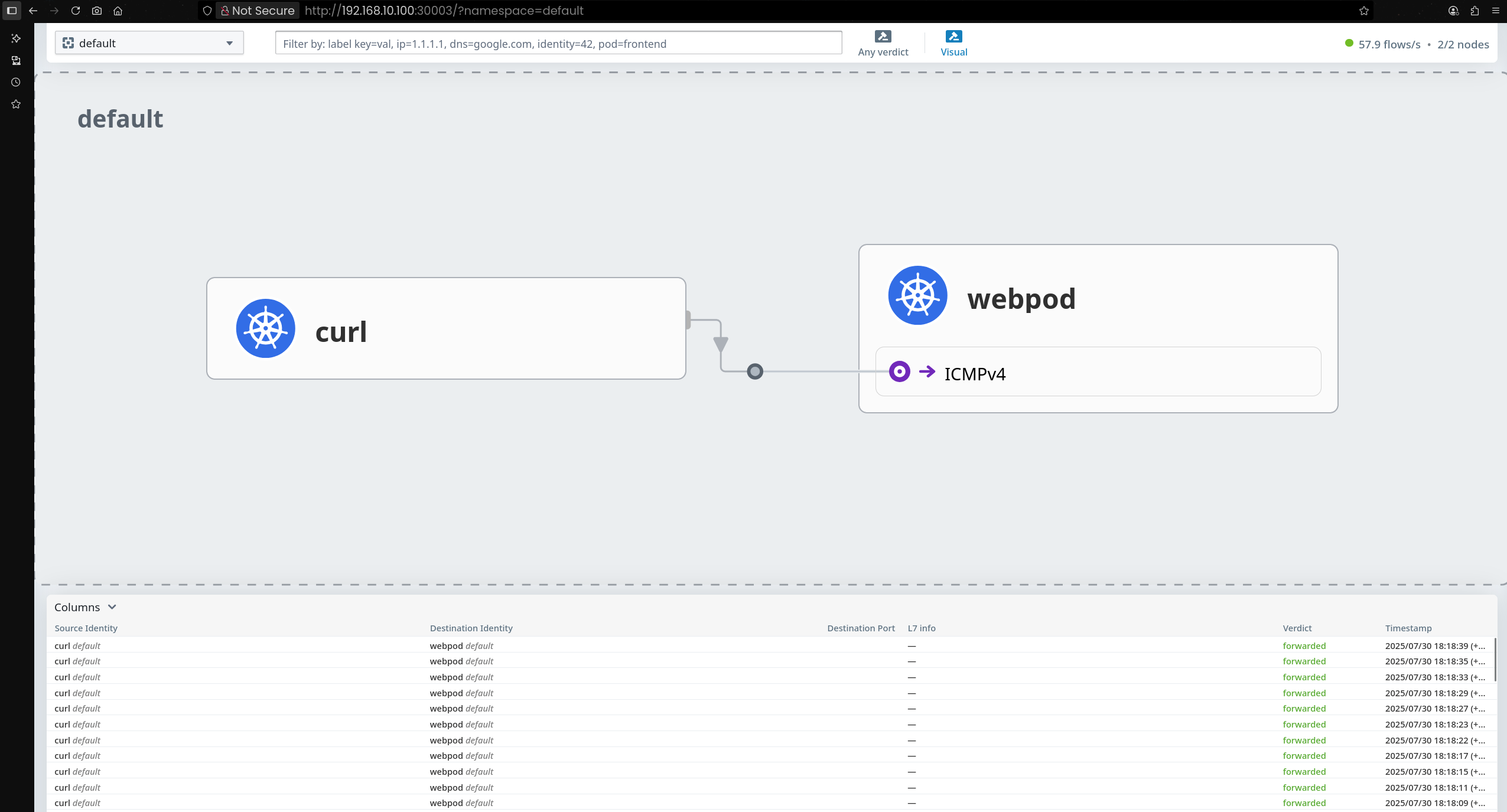Screen dimensions: 1507x812
Task: Expand the Columns selector
Action: (x=85, y=607)
